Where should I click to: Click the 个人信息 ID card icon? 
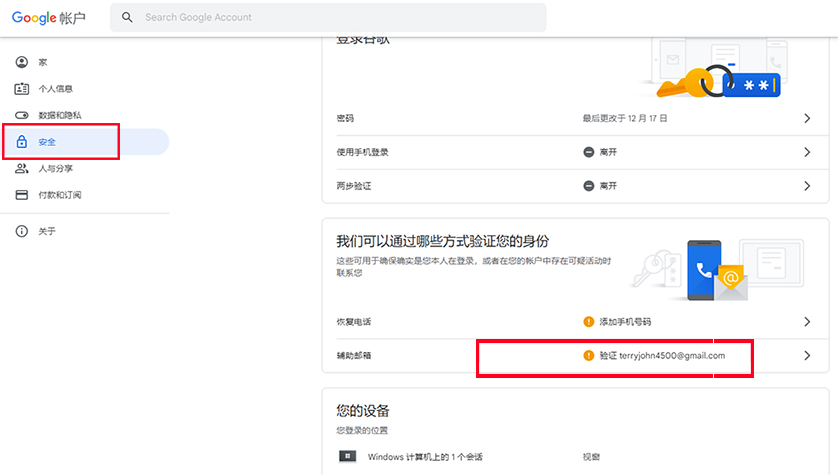(21, 89)
